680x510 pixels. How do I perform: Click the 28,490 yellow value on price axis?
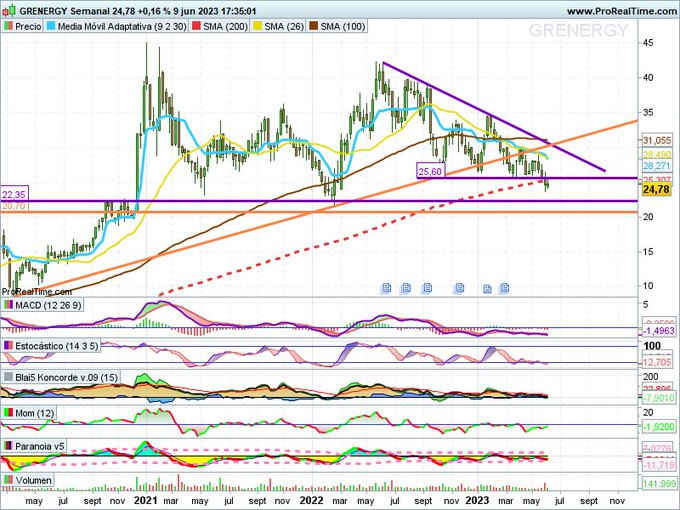[657, 155]
